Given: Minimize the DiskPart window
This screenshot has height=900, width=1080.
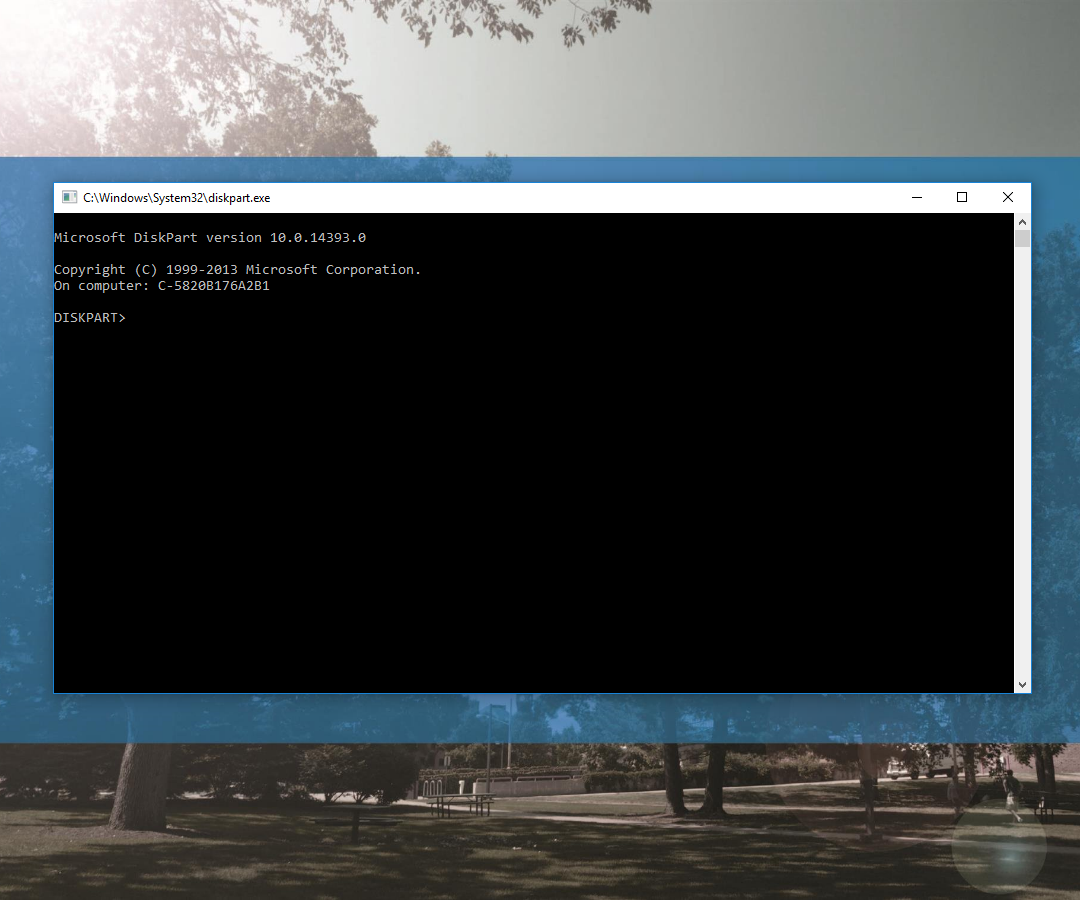Looking at the screenshot, I should 916,197.
